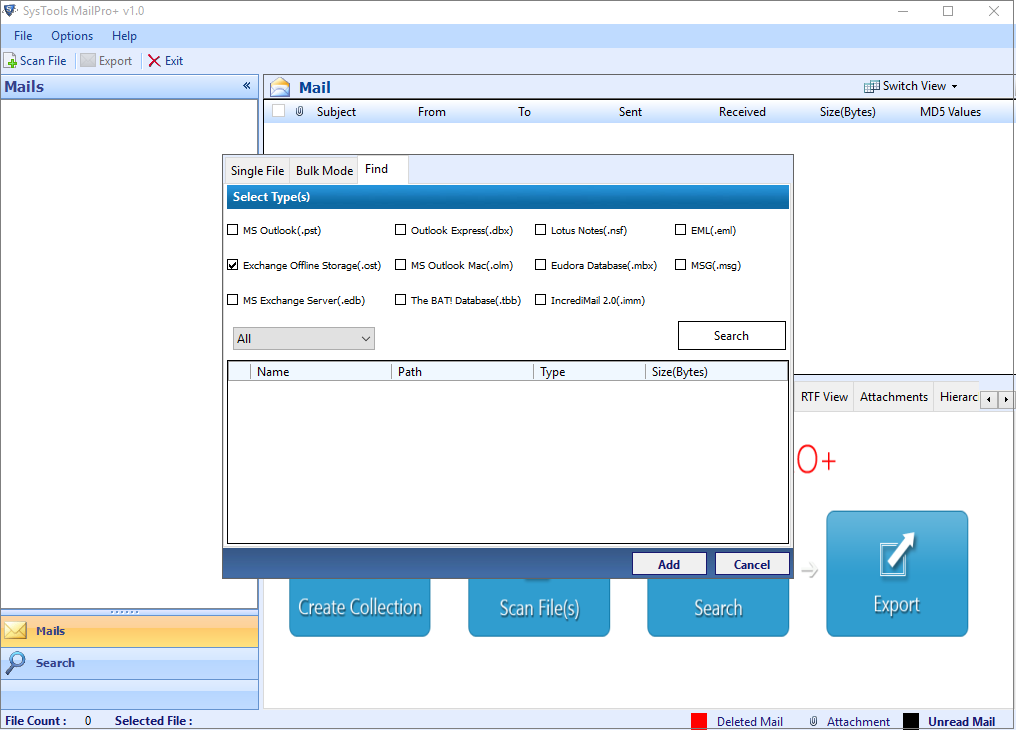The image size is (1016, 730).
Task: Open the Attachments tab
Action: [894, 396]
